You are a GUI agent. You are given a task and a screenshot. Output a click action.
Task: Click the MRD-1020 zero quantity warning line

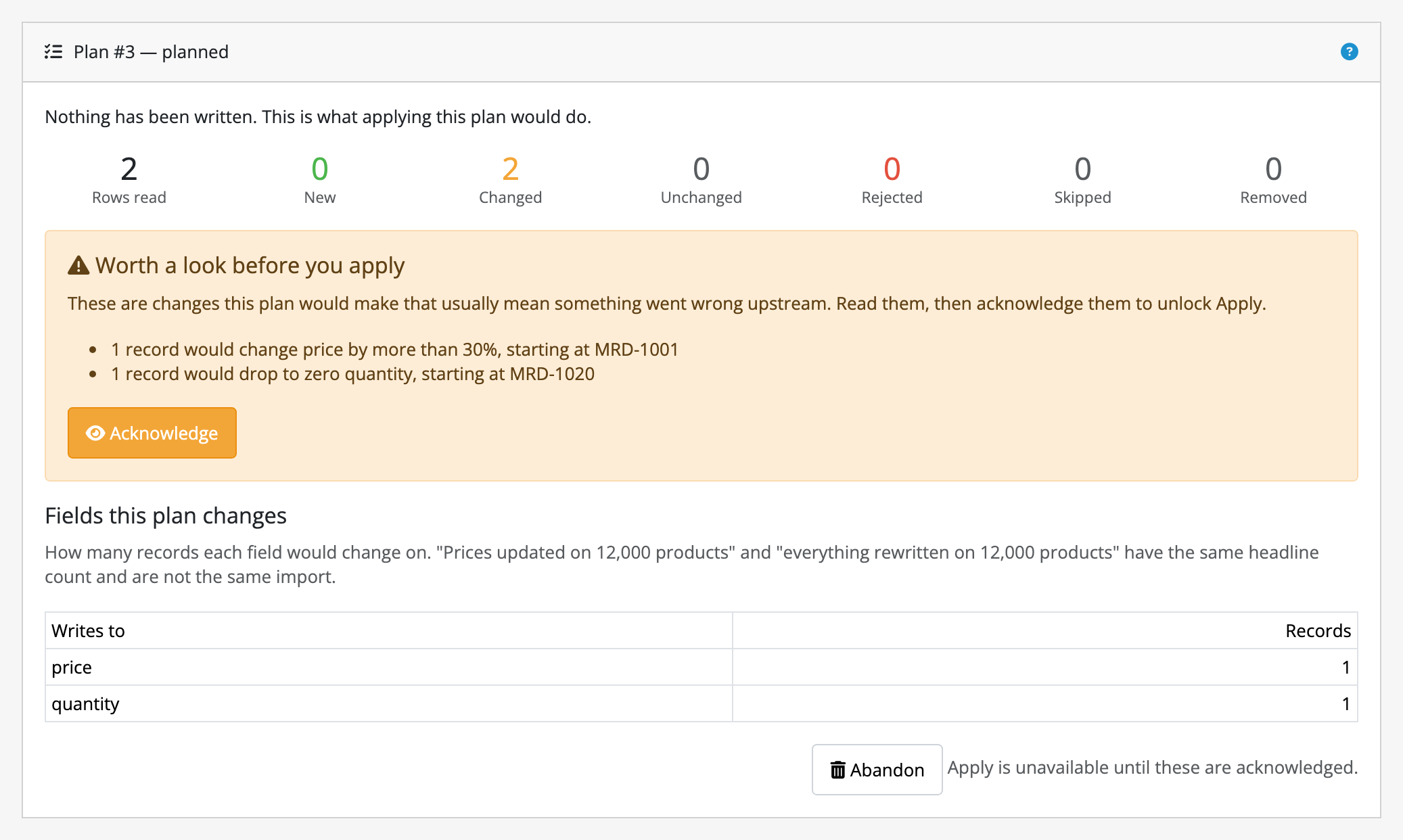tap(352, 374)
